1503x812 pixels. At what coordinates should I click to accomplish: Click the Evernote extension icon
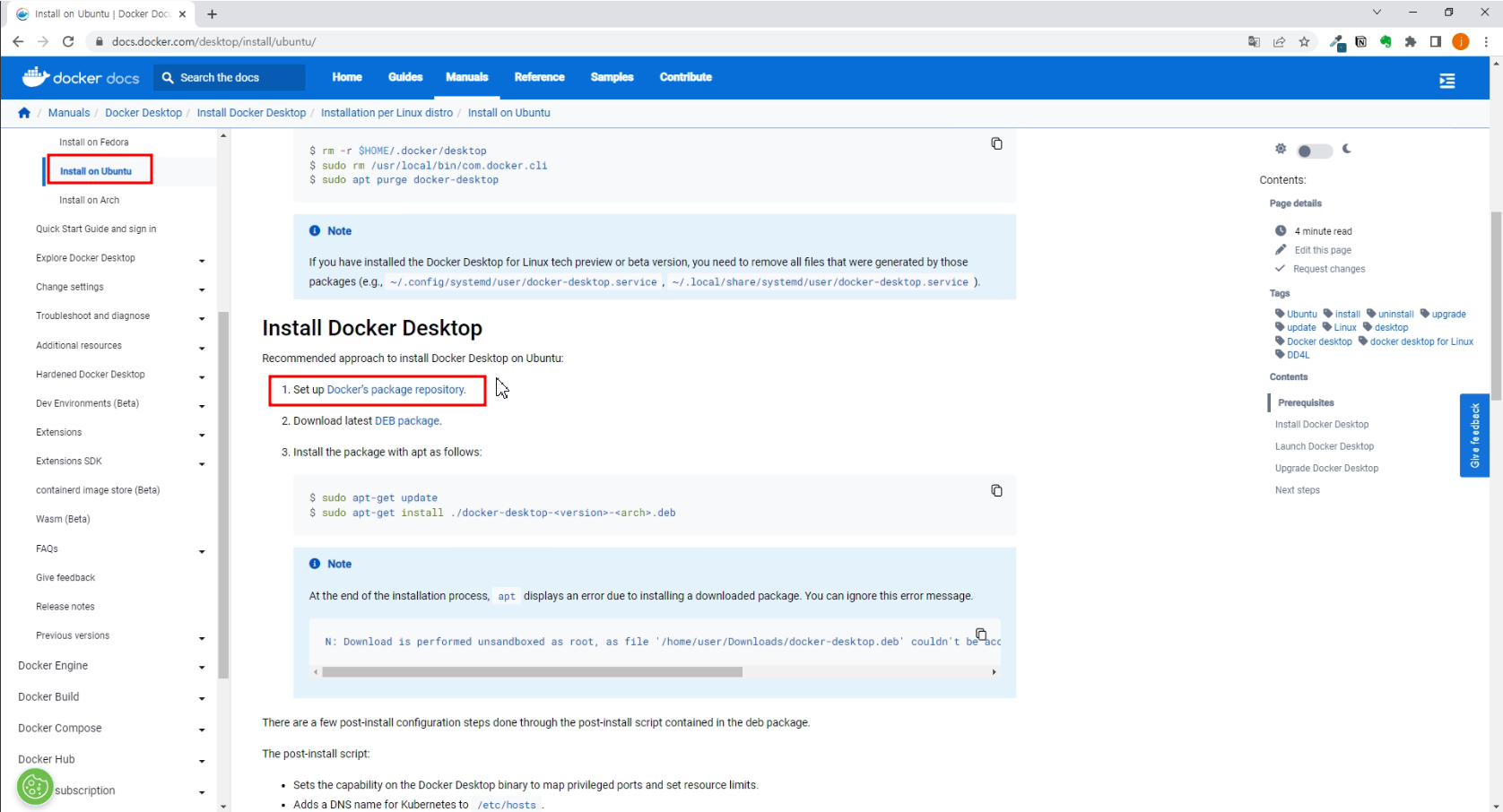pos(1386,41)
